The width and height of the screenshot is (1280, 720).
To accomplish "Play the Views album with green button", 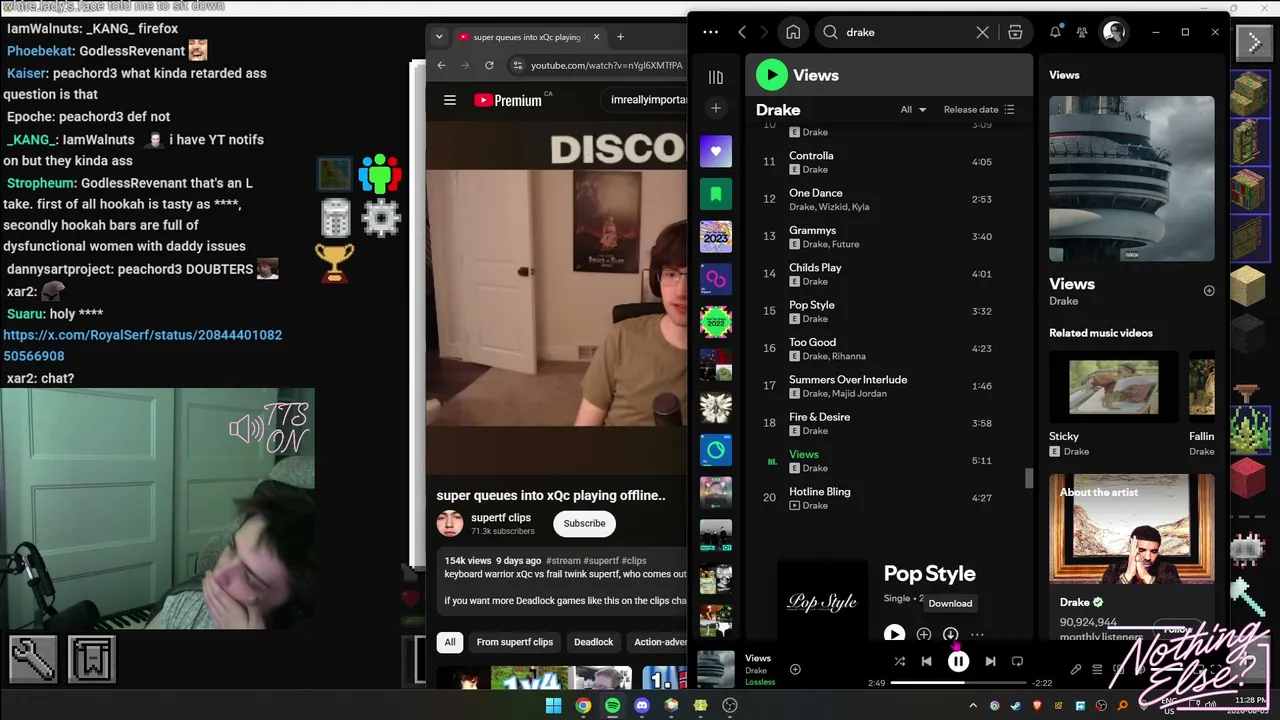I will (771, 75).
